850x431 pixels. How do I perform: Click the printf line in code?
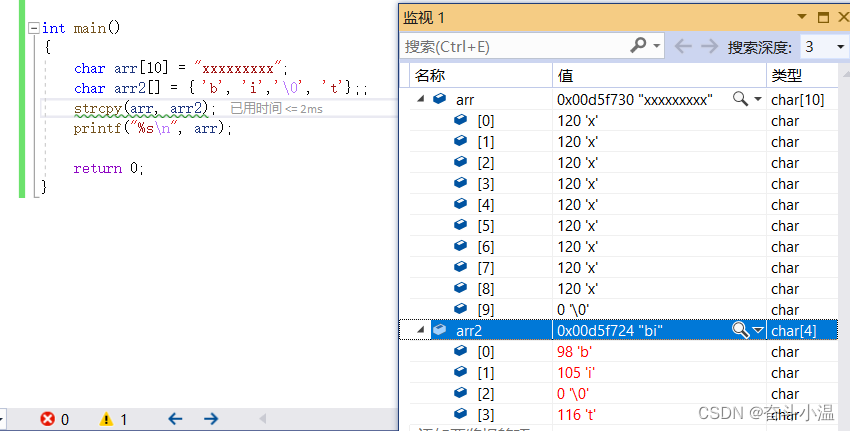point(153,128)
